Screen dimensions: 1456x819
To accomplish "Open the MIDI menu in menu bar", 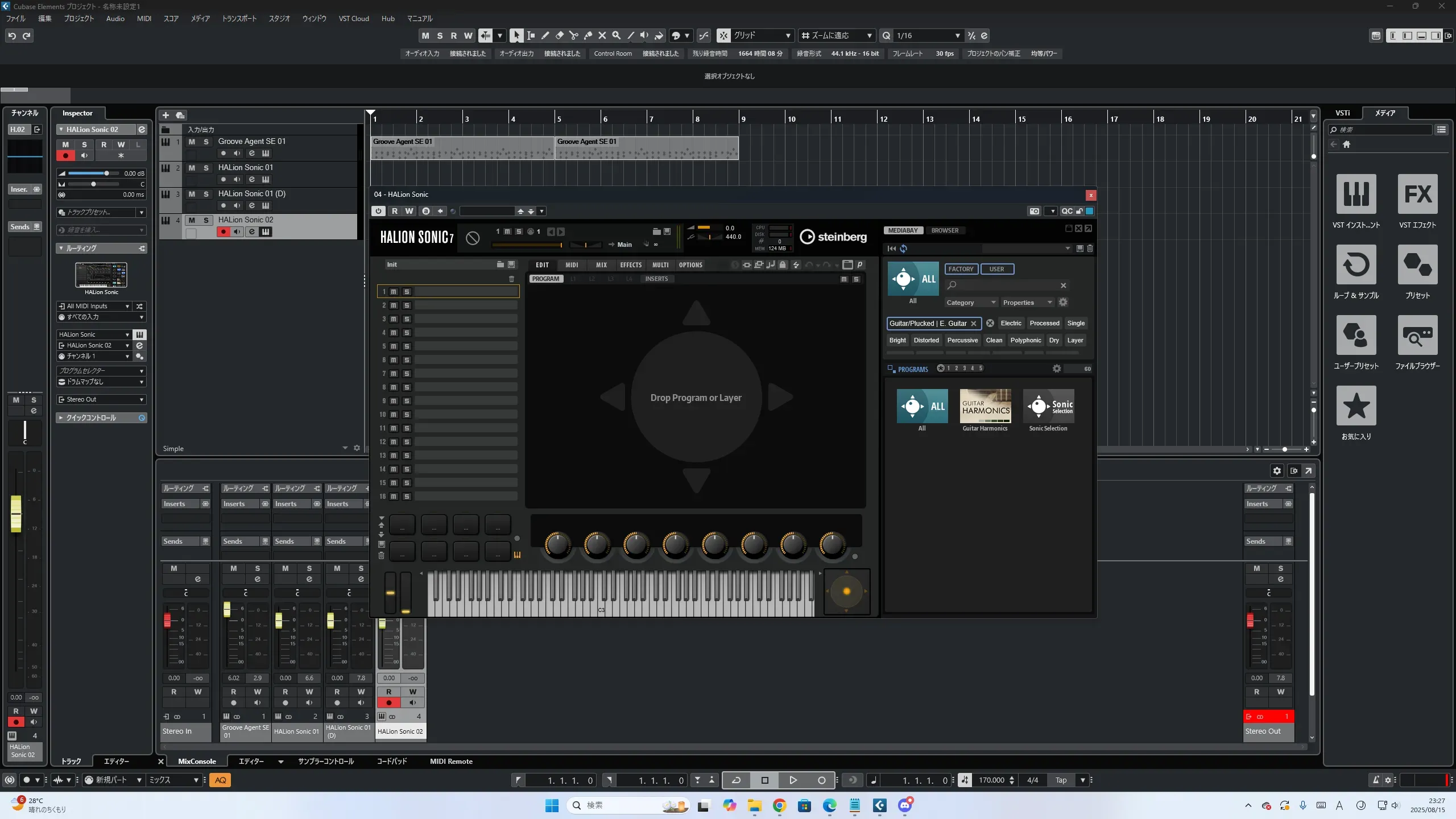I will click(x=144, y=19).
